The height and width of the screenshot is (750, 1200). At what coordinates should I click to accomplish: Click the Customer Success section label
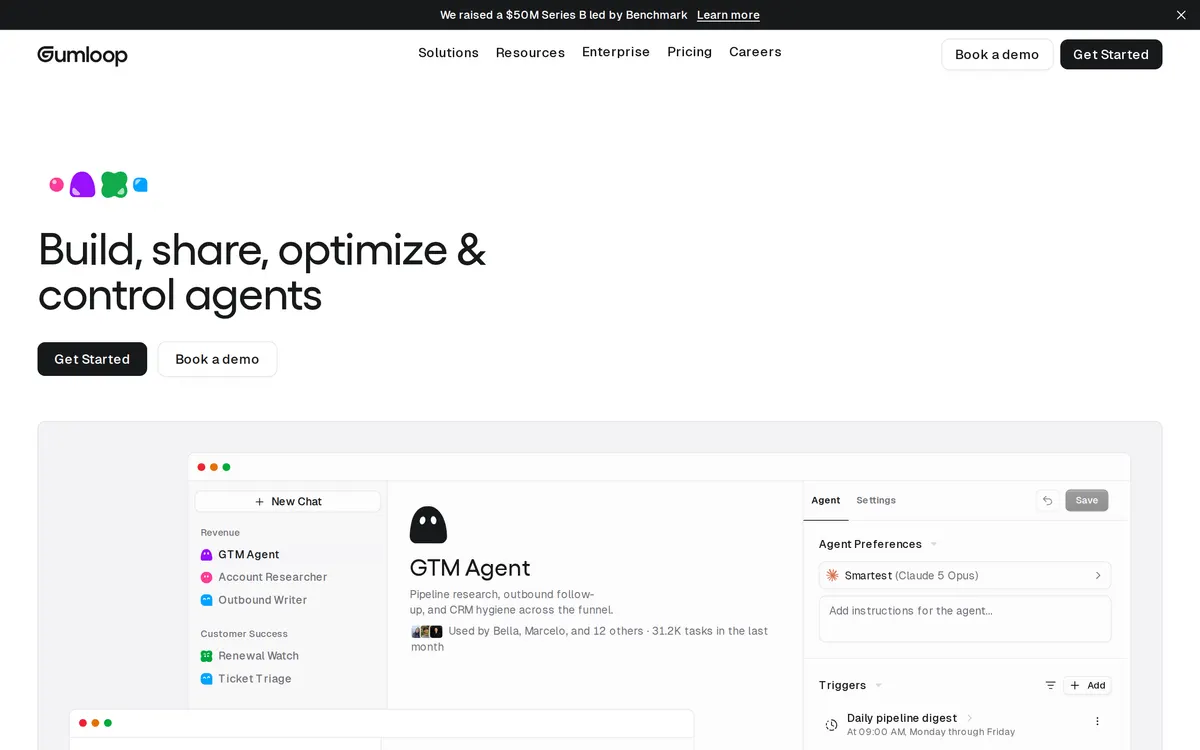244,634
